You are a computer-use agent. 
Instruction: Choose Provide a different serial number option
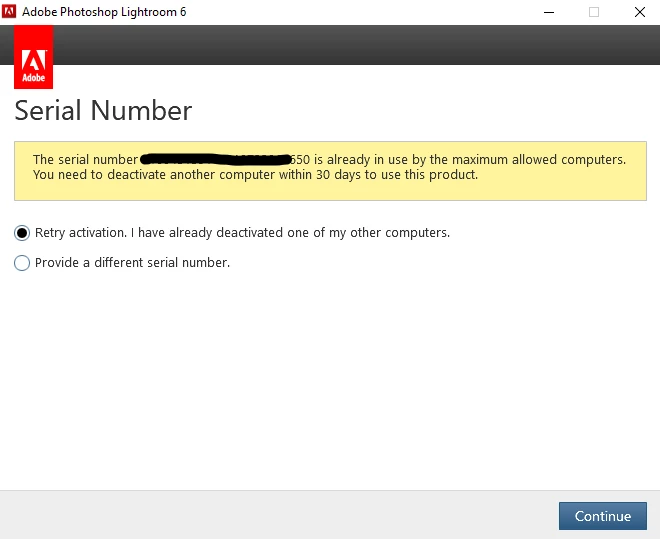[22, 263]
